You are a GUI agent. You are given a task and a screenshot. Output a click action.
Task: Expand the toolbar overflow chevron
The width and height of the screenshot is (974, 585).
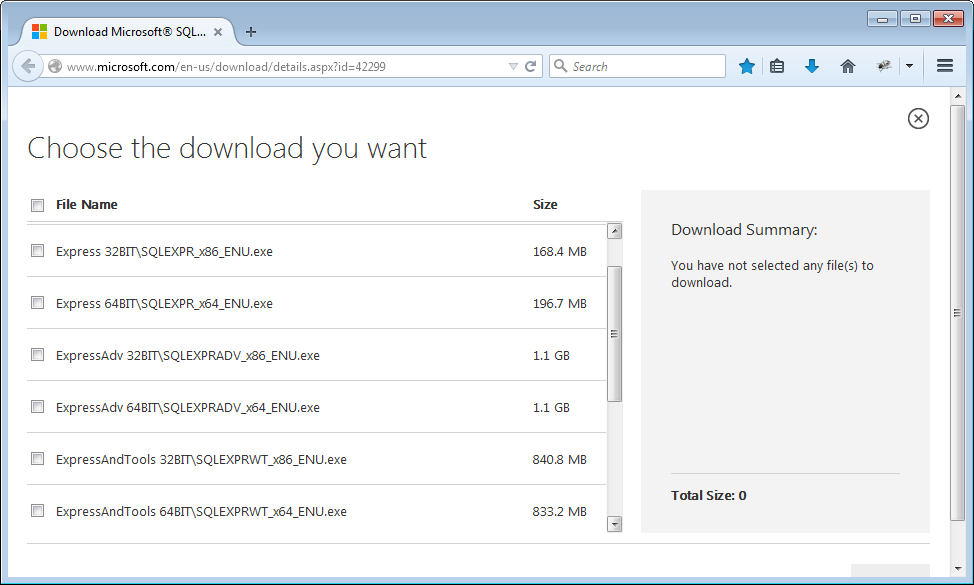[x=910, y=66]
